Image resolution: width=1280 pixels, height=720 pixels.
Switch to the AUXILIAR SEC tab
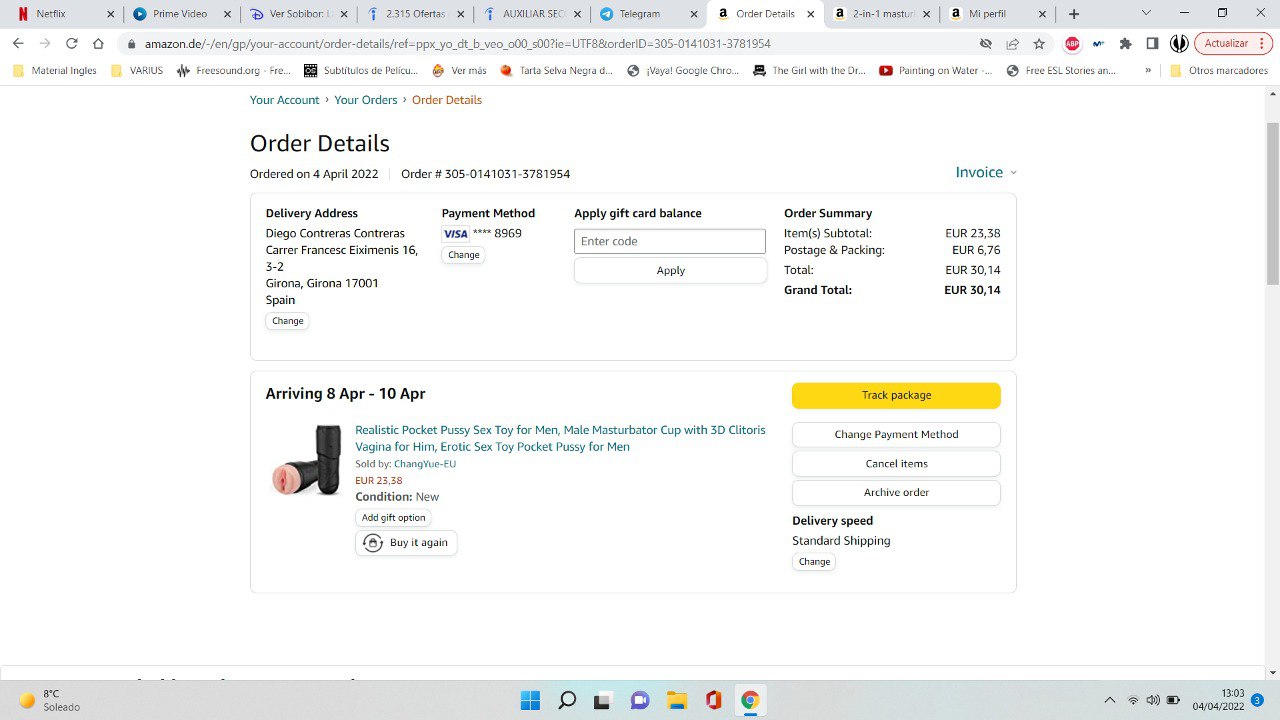coord(532,14)
